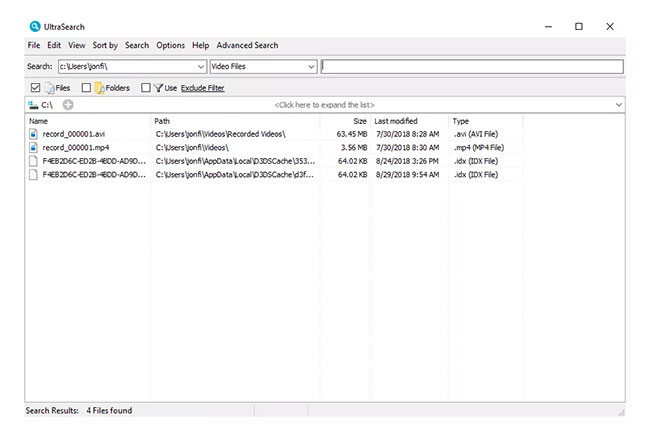Sort results by the Path column
The image size is (650, 433).
pos(235,121)
